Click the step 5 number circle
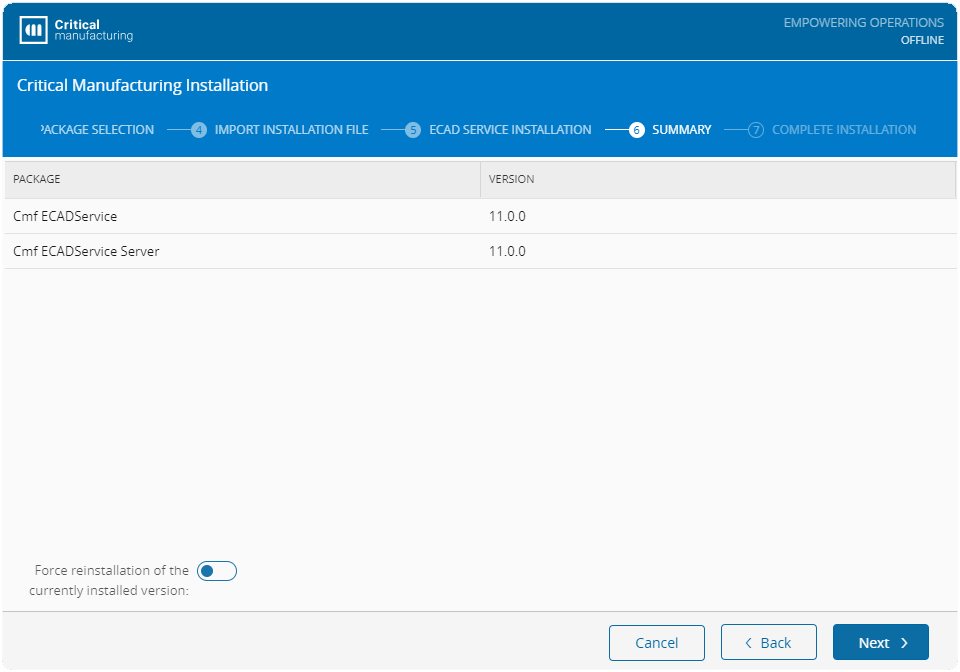 tap(413, 130)
